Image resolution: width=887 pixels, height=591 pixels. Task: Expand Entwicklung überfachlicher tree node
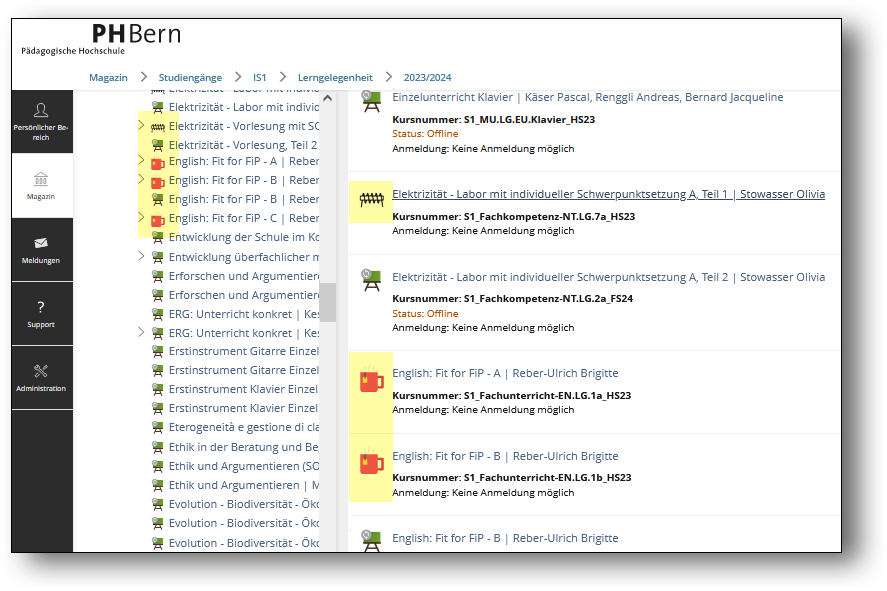141,256
